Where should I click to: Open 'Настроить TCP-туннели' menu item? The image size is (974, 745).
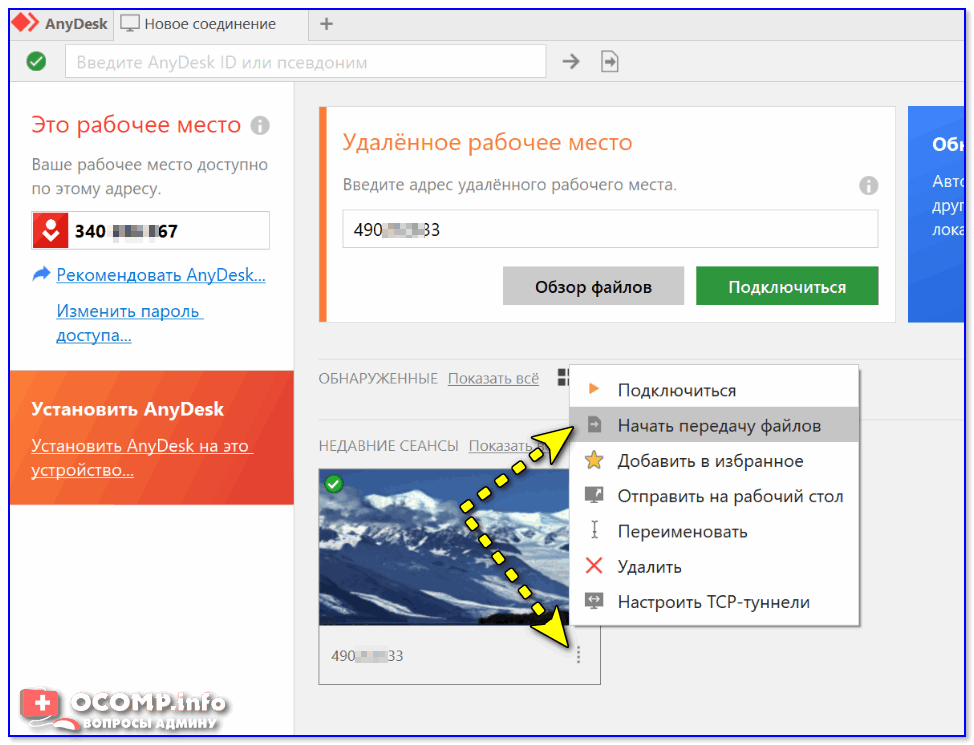point(713,602)
